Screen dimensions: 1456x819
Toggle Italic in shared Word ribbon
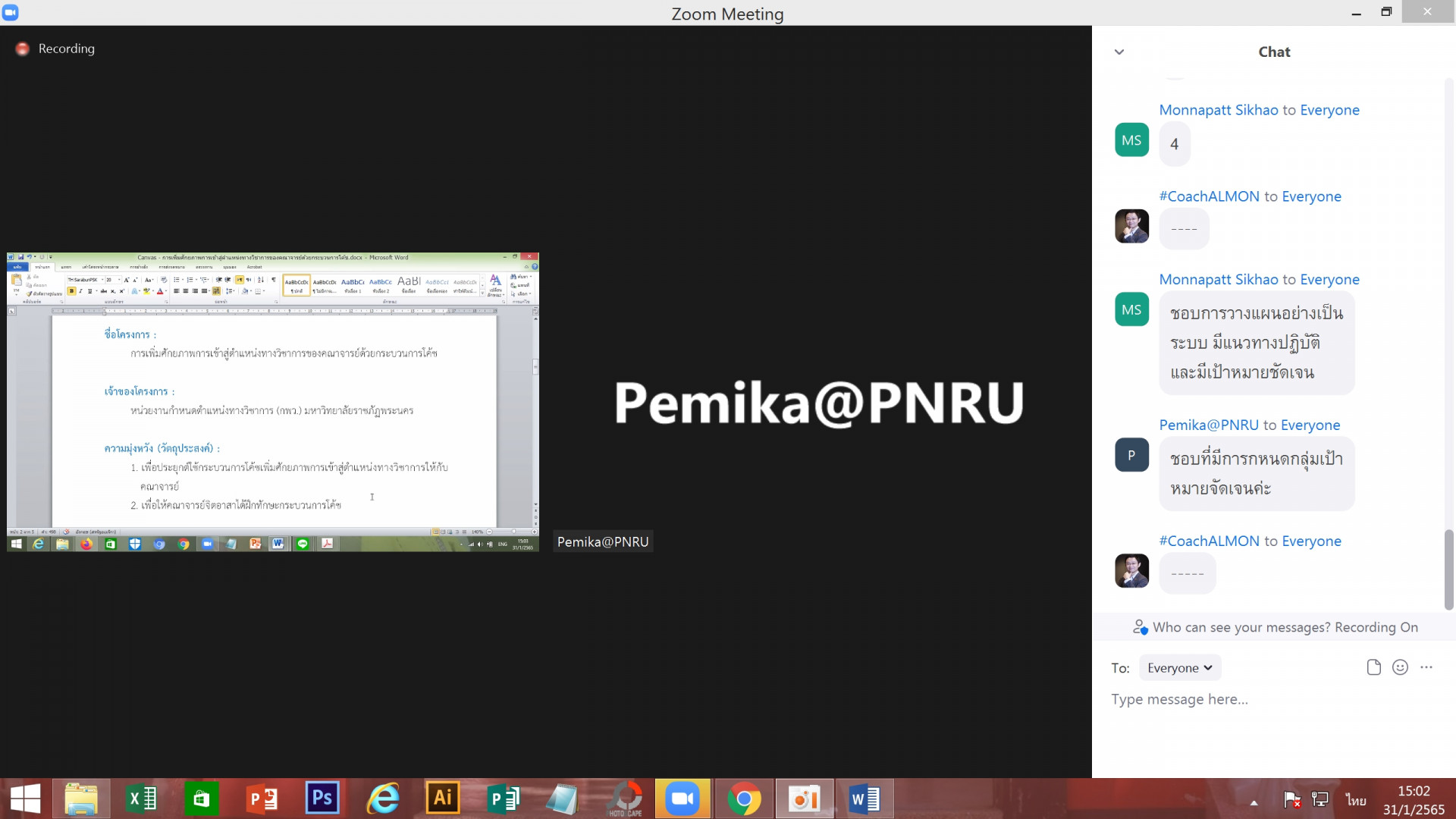click(80, 290)
